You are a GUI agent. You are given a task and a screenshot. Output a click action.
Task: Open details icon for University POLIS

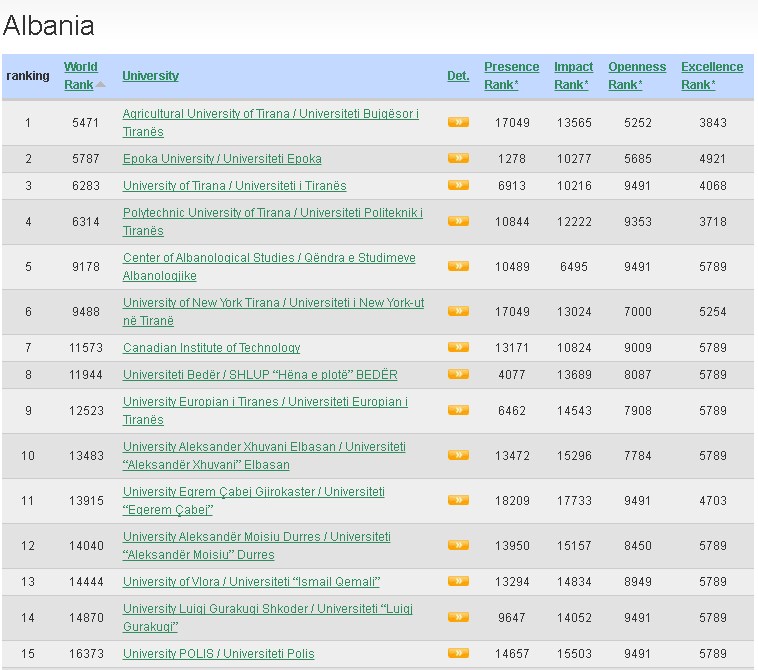click(x=458, y=654)
